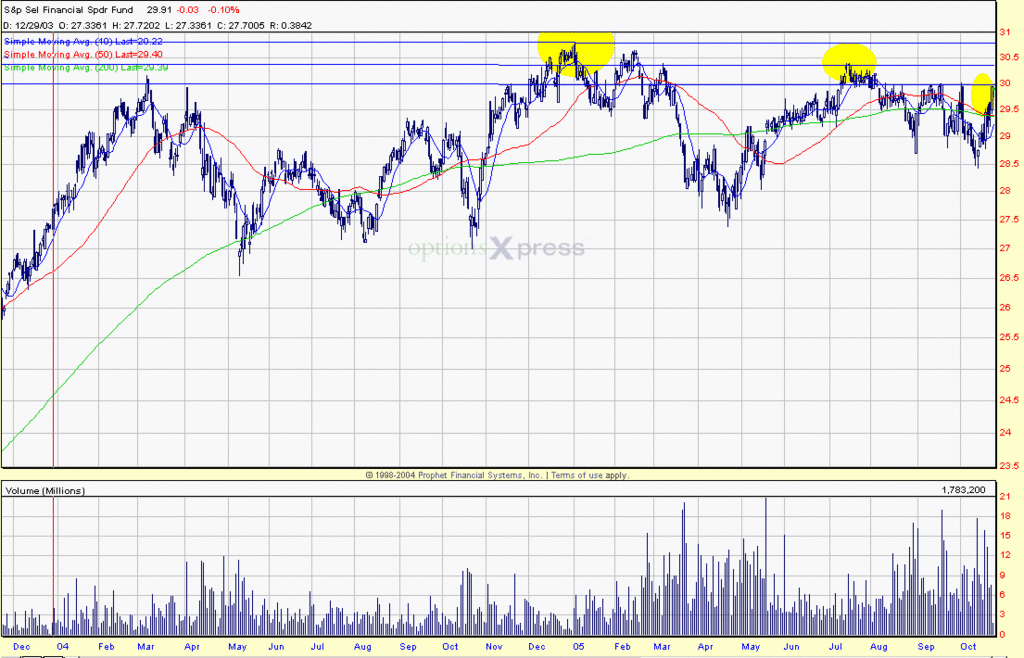Click the 28.5 price axis label
The height and width of the screenshot is (658, 1024).
point(1008,163)
